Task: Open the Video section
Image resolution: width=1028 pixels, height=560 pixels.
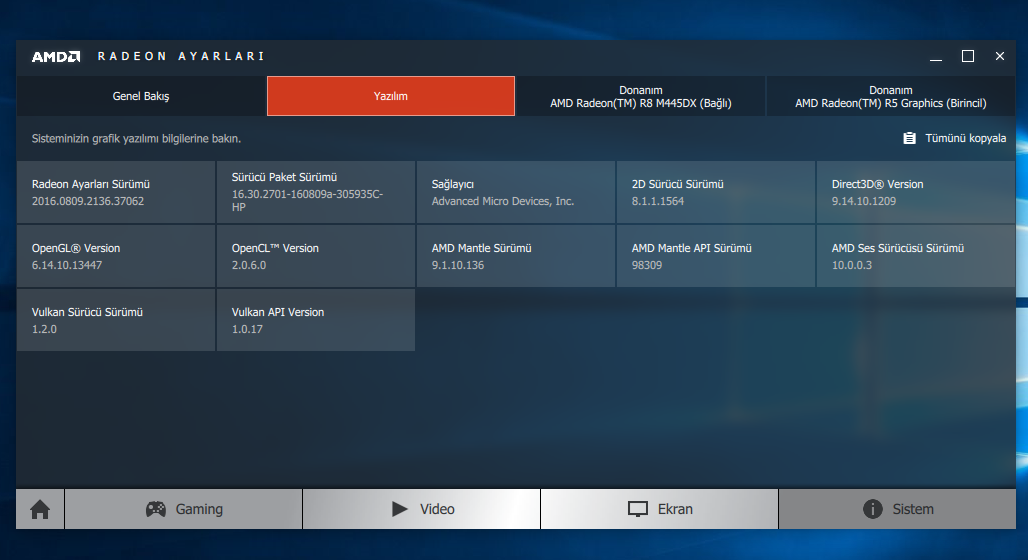Action: coord(422,509)
